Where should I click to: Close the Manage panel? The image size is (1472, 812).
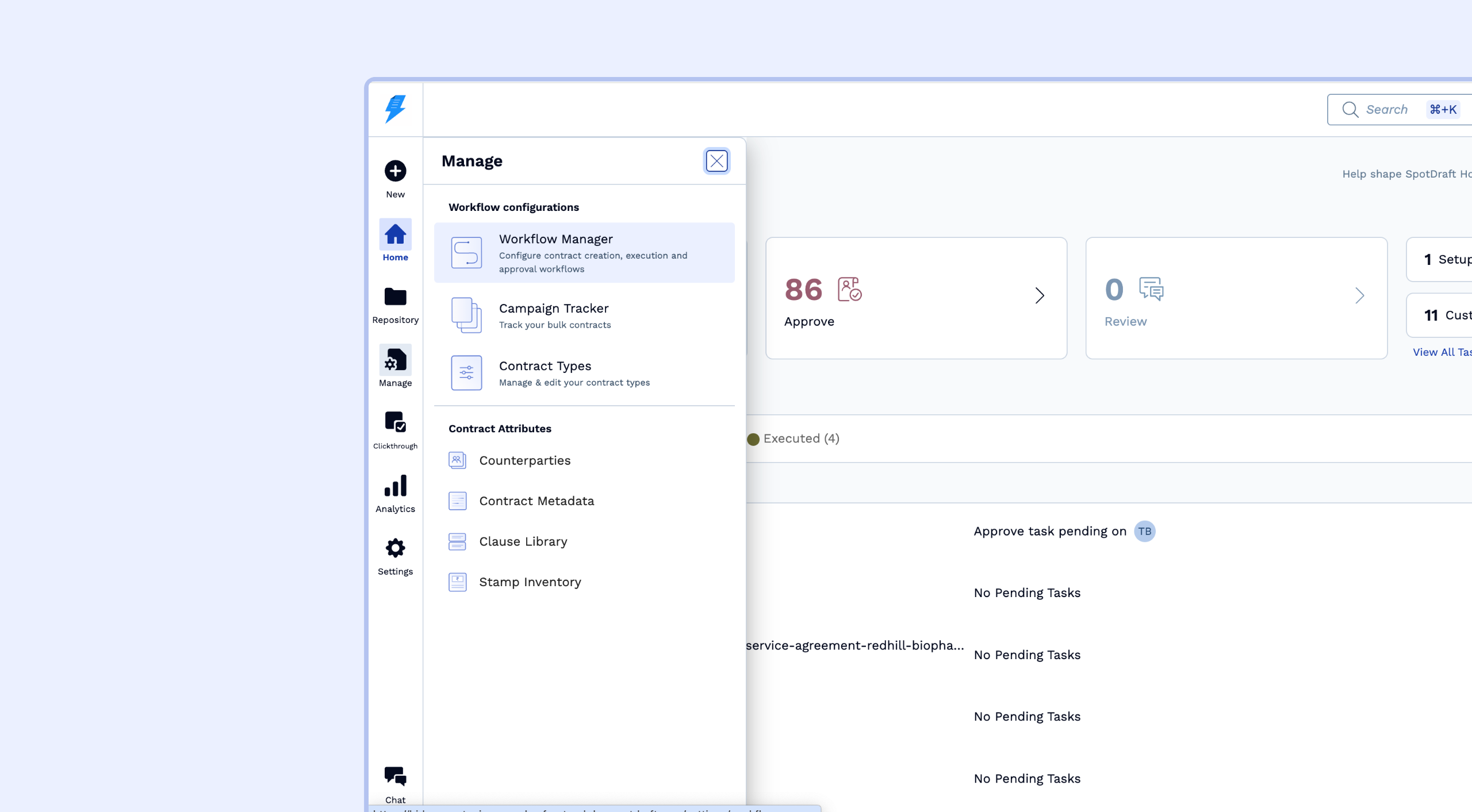(716, 161)
